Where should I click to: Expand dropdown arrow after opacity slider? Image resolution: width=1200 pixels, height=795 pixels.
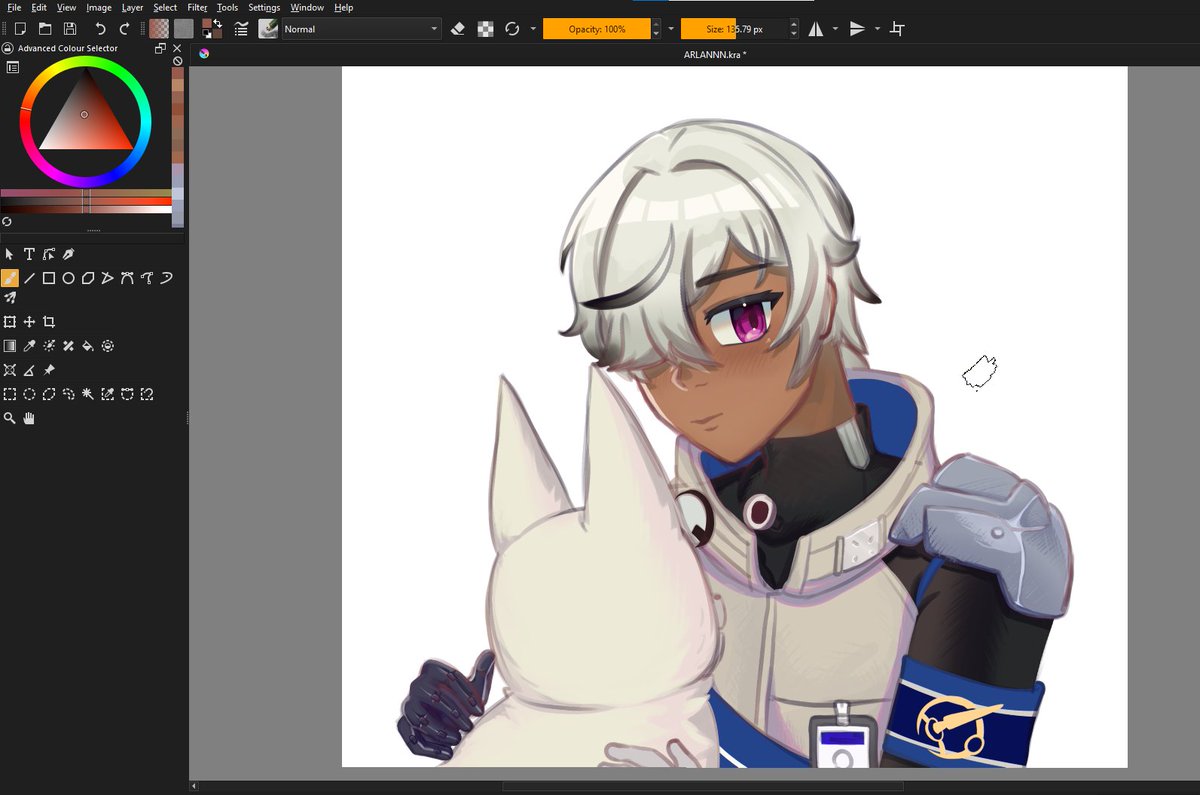pyautogui.click(x=671, y=29)
